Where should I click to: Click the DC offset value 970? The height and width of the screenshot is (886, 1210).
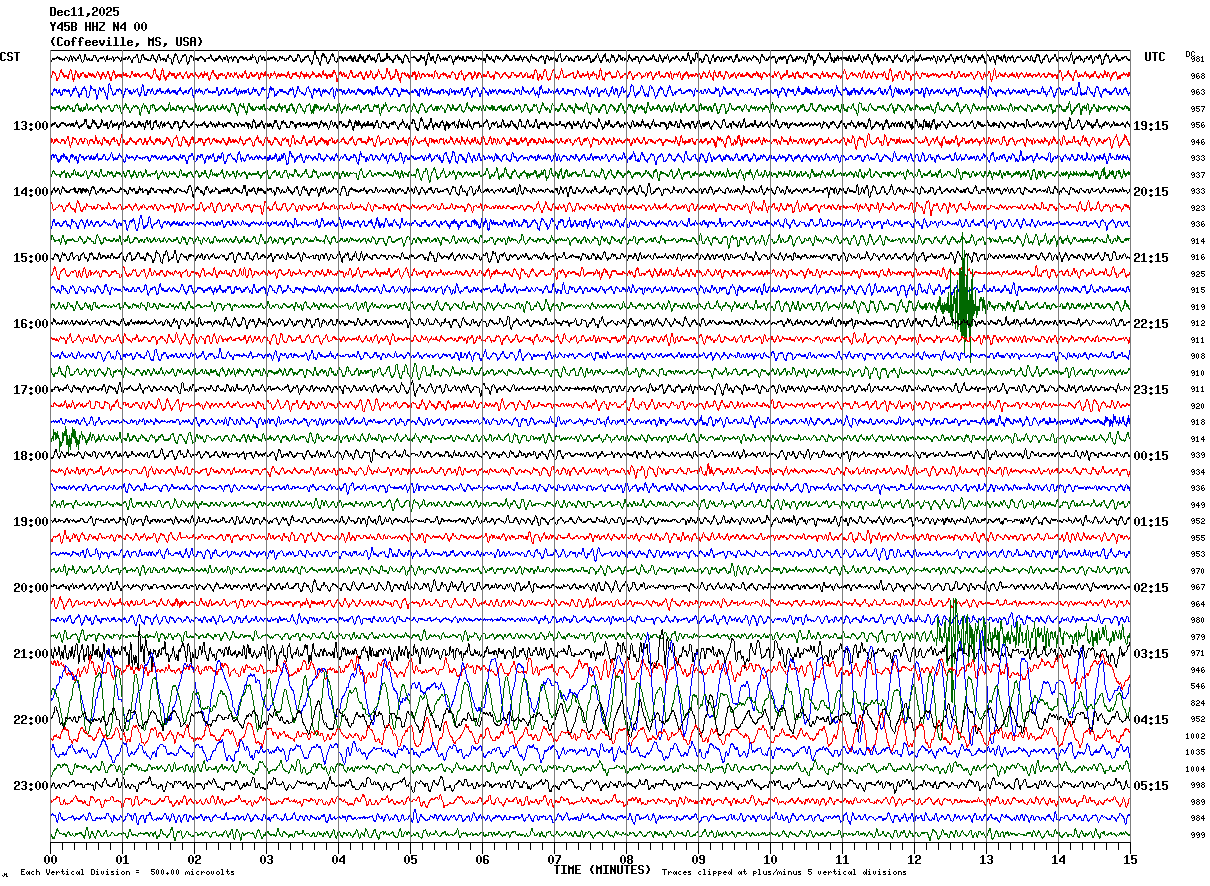pyautogui.click(x=1197, y=571)
